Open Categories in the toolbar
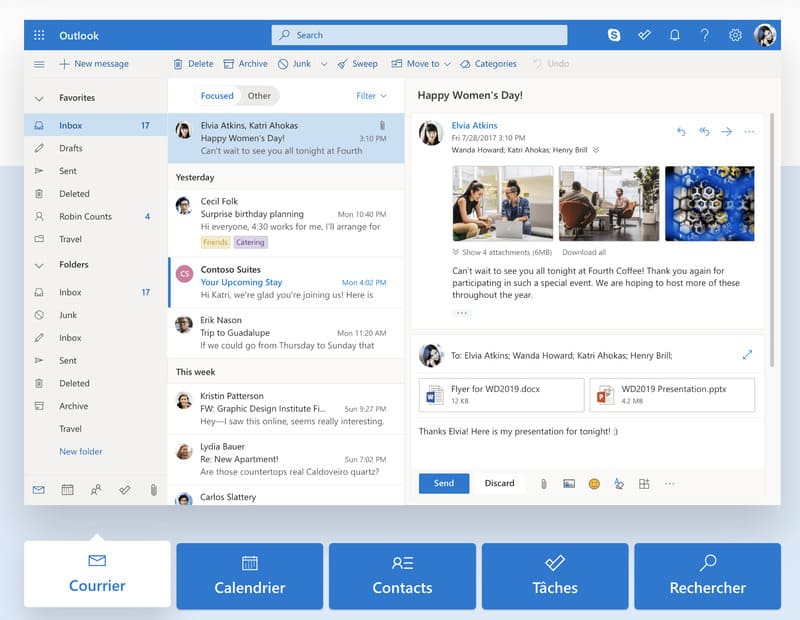Image resolution: width=800 pixels, height=620 pixels. click(488, 64)
